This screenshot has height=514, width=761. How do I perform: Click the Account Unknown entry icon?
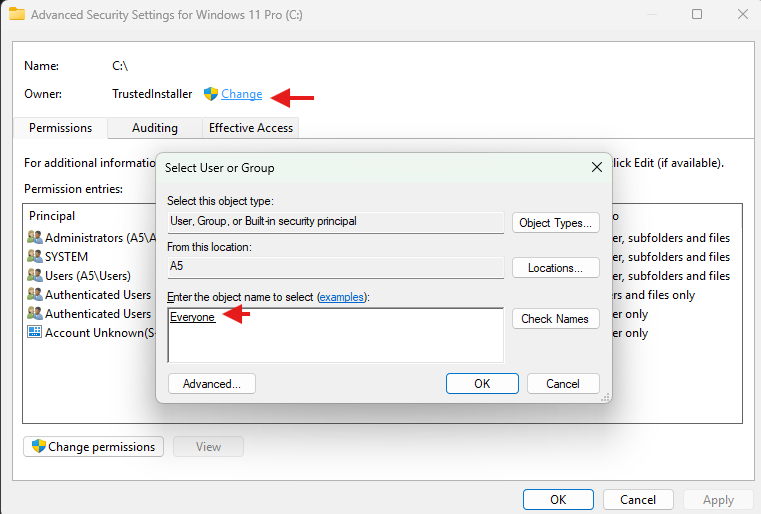tap(35, 333)
